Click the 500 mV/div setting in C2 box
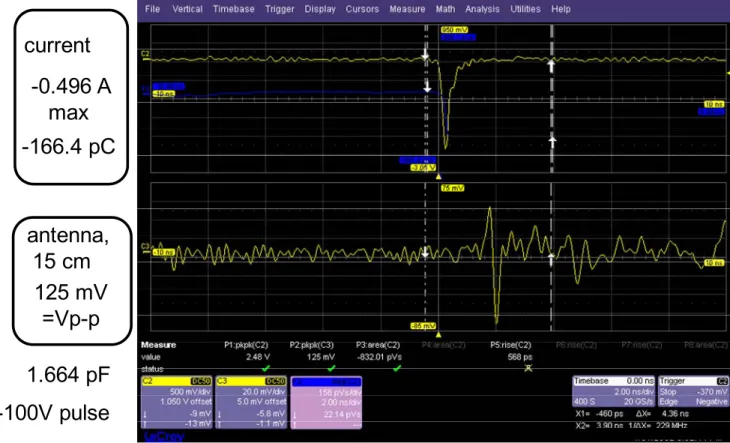 coord(191,392)
